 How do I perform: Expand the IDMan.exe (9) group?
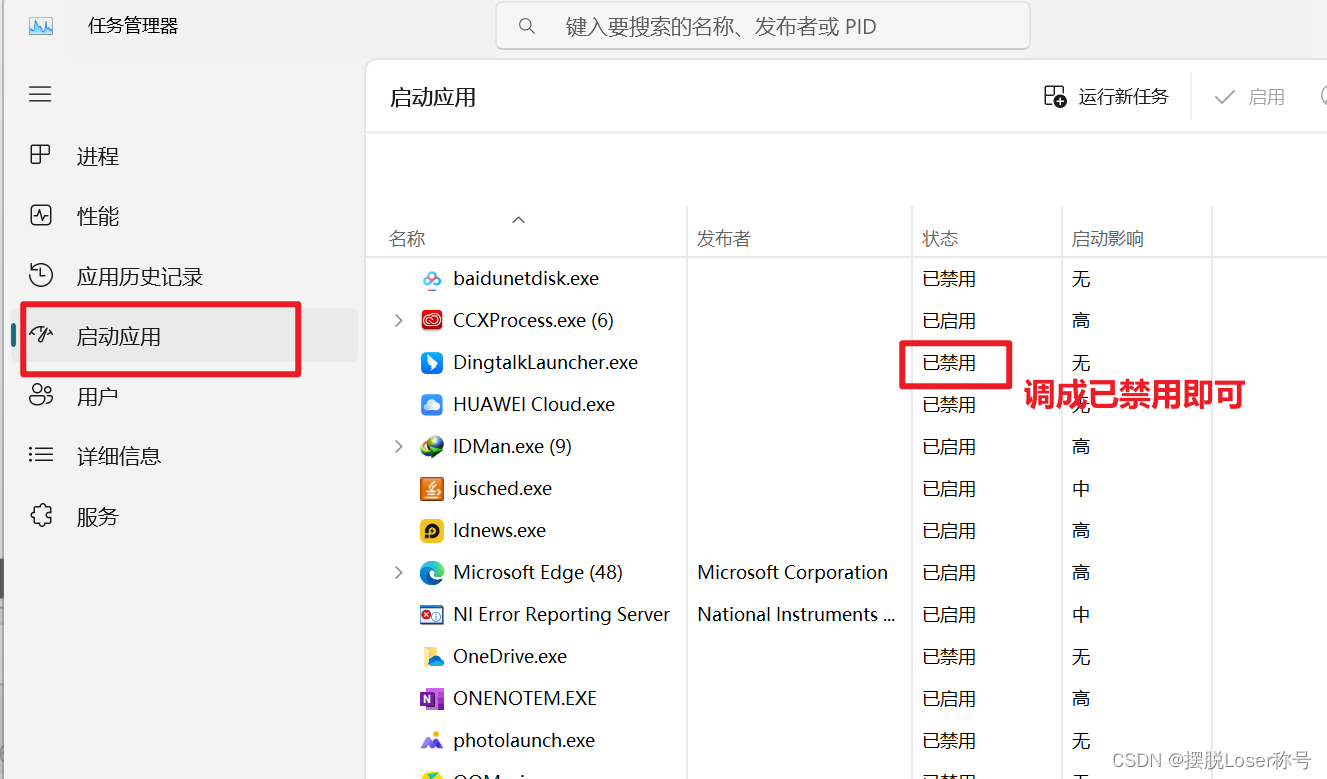[398, 447]
